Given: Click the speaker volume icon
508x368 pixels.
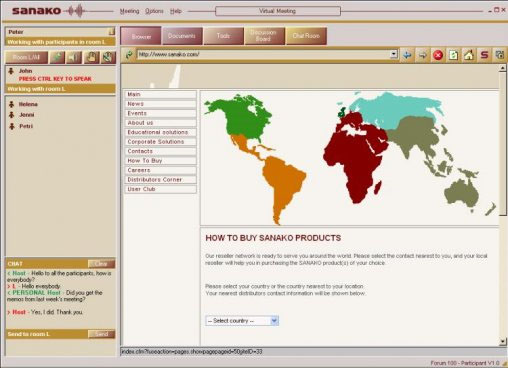Looking at the screenshot, I should [74, 57].
